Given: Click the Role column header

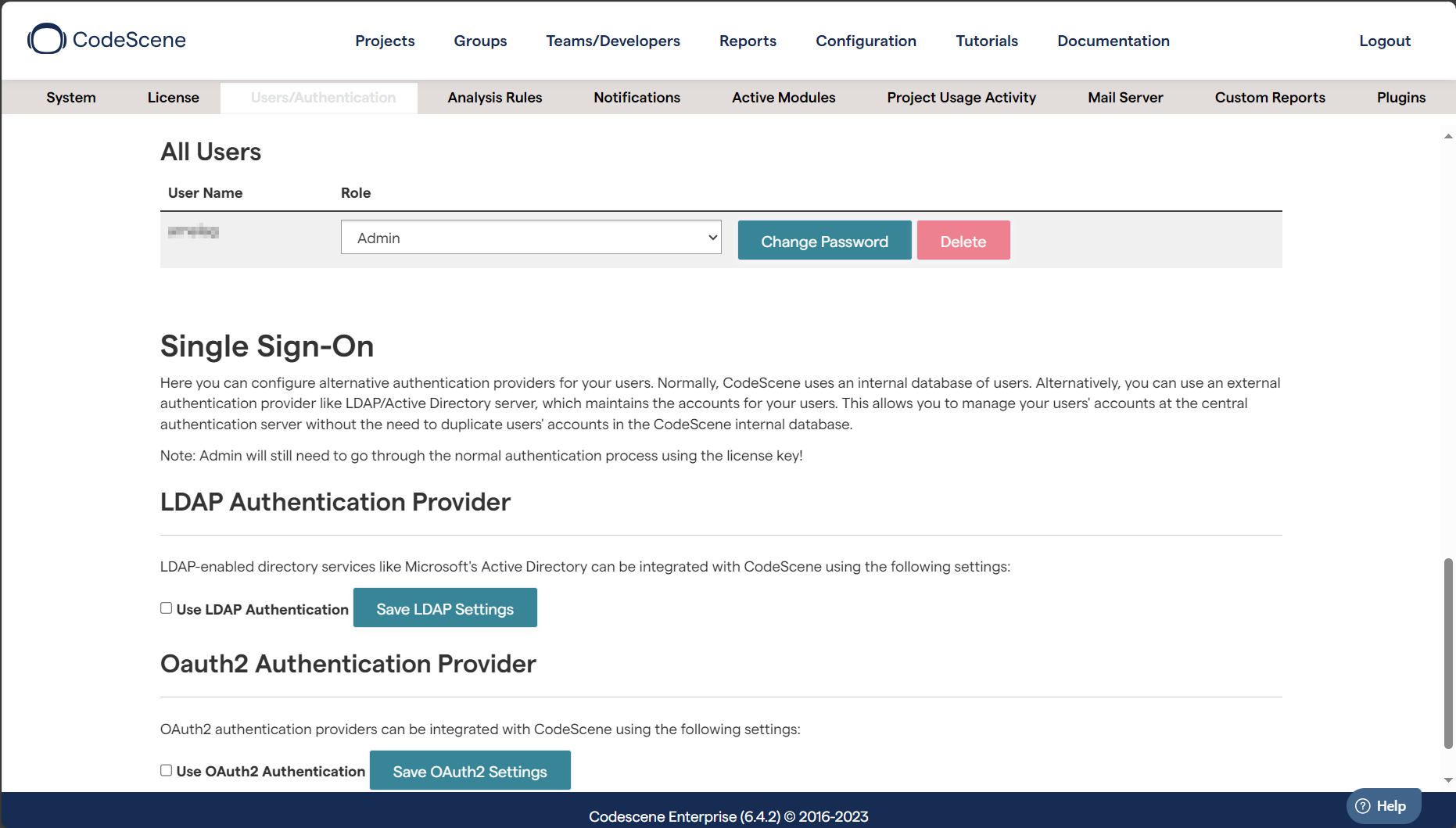Looking at the screenshot, I should click(356, 193).
